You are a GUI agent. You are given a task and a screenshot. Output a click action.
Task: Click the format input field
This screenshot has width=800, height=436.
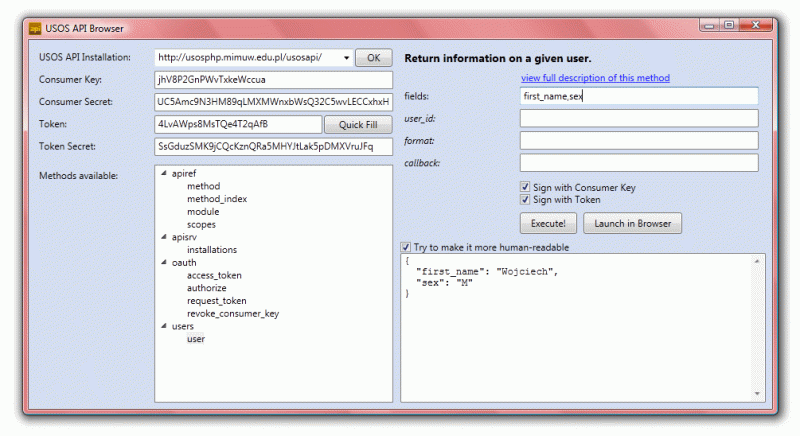tap(639, 141)
